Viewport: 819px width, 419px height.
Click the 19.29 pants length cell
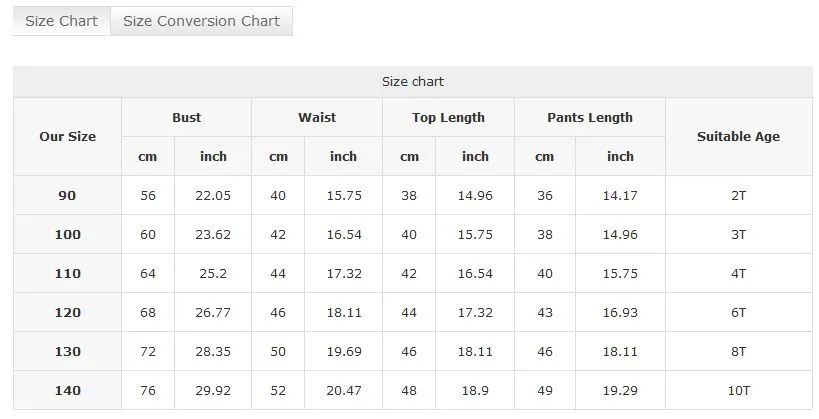click(620, 390)
